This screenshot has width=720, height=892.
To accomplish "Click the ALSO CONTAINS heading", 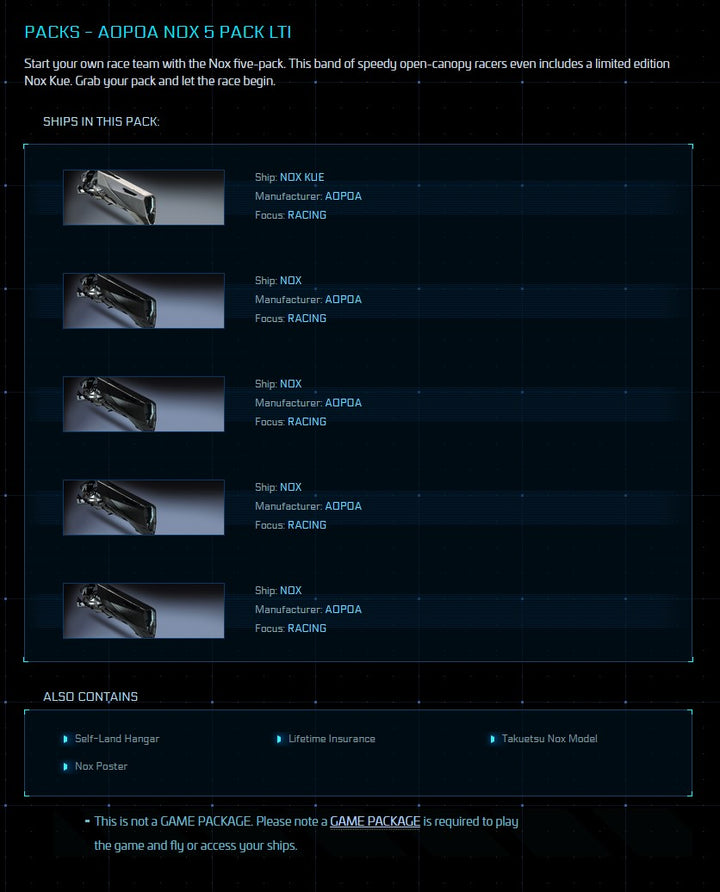I will (x=90, y=696).
